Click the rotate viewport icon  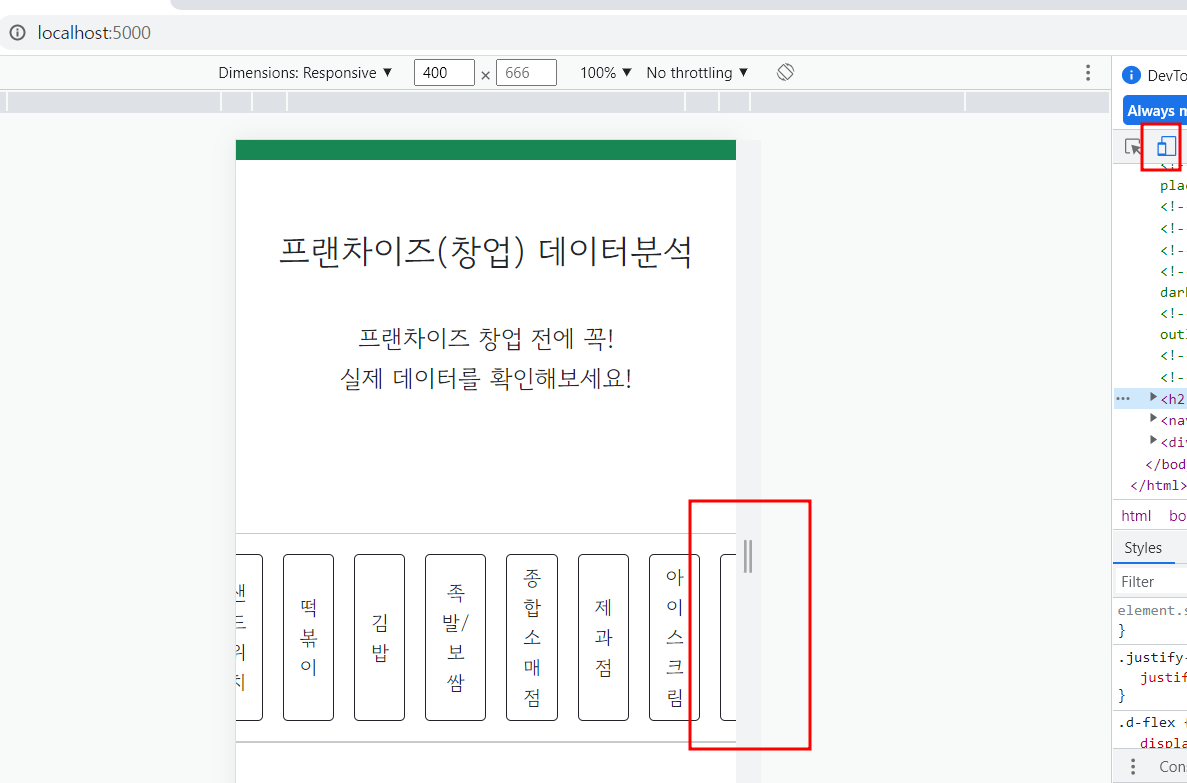coord(785,72)
